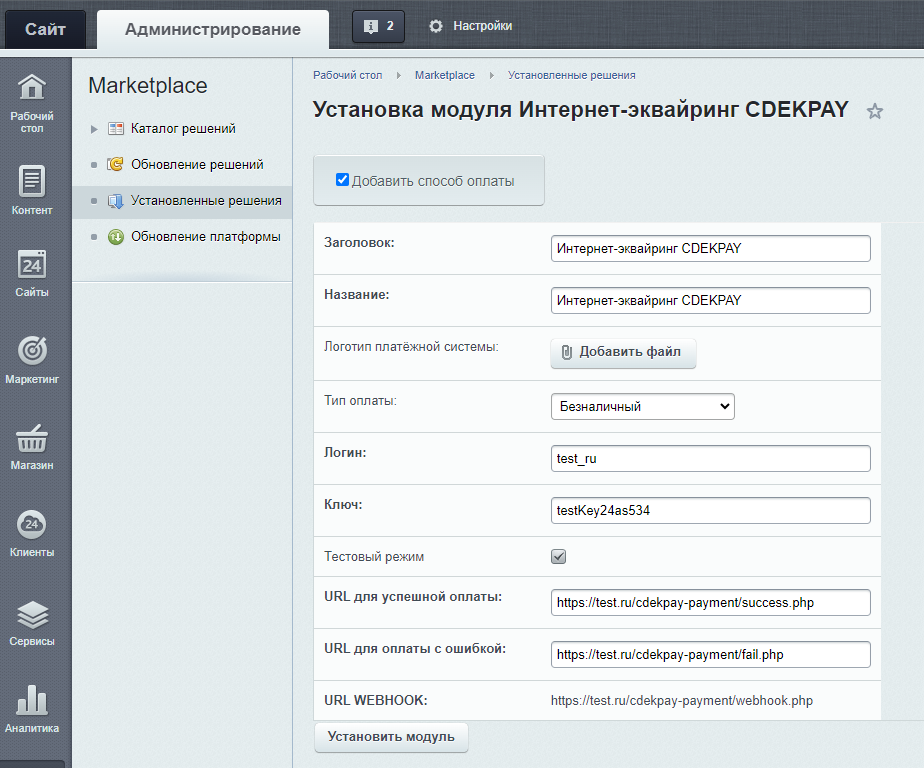Click the URL для успешной оплаты field
924x768 pixels.
[711, 602]
